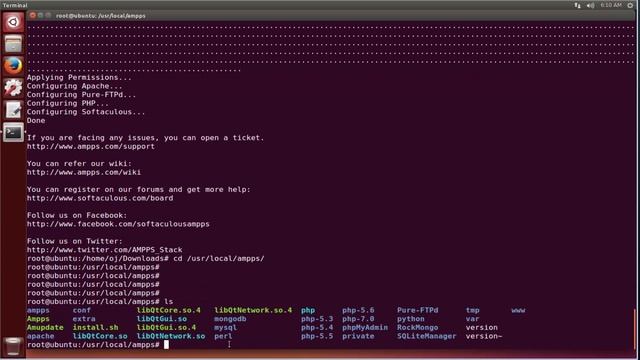Click the 'perl' directory entry

point(223,336)
